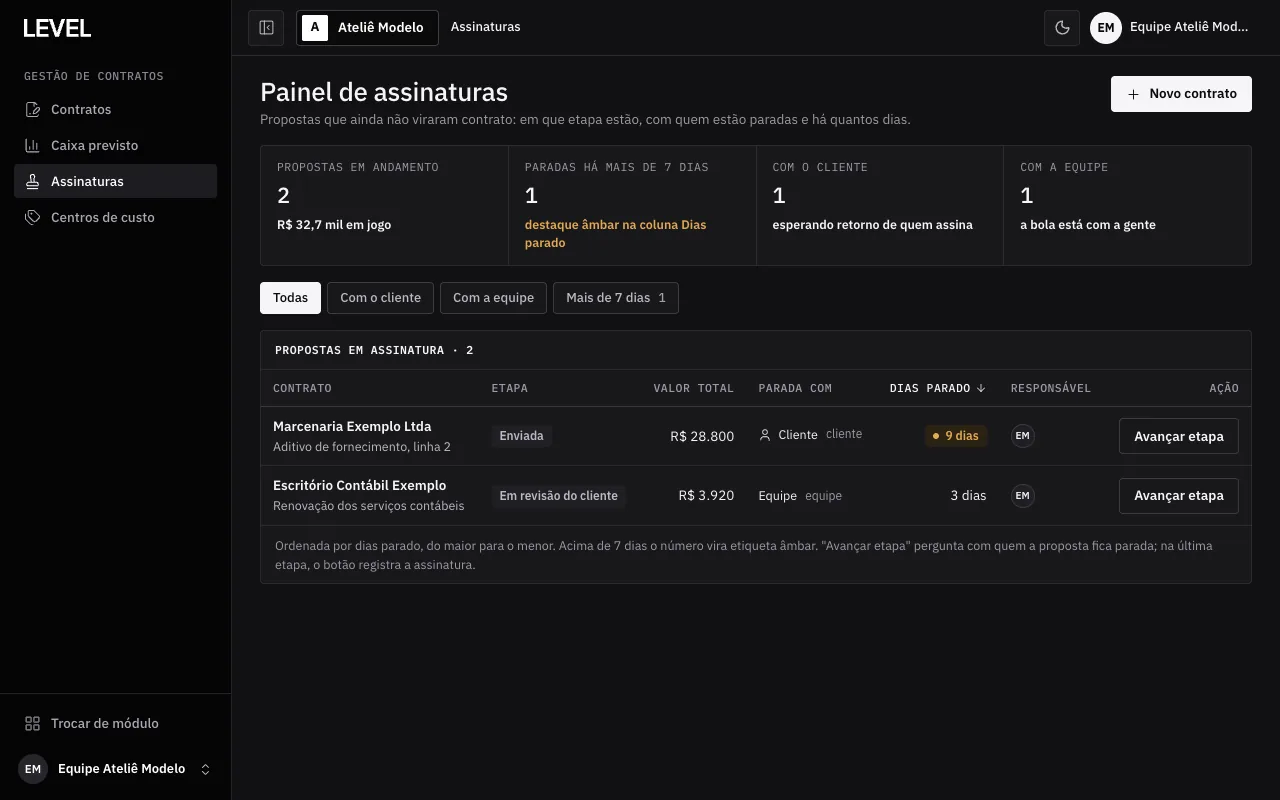The height and width of the screenshot is (800, 1280).
Task: Click the Cliente person icon
Action: pos(765,435)
